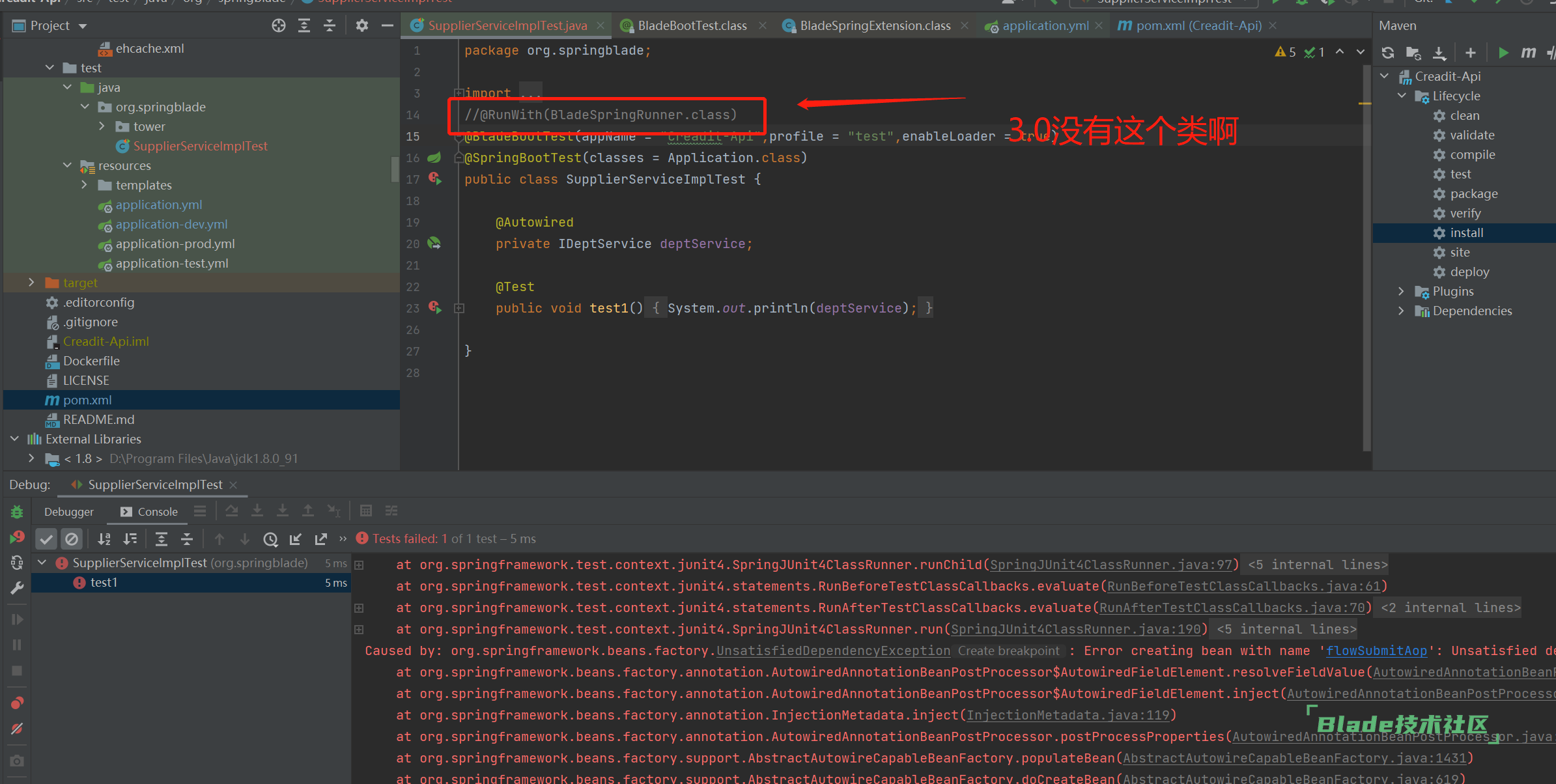
Task: Hide the Project panel with minus icon
Action: coord(388,25)
